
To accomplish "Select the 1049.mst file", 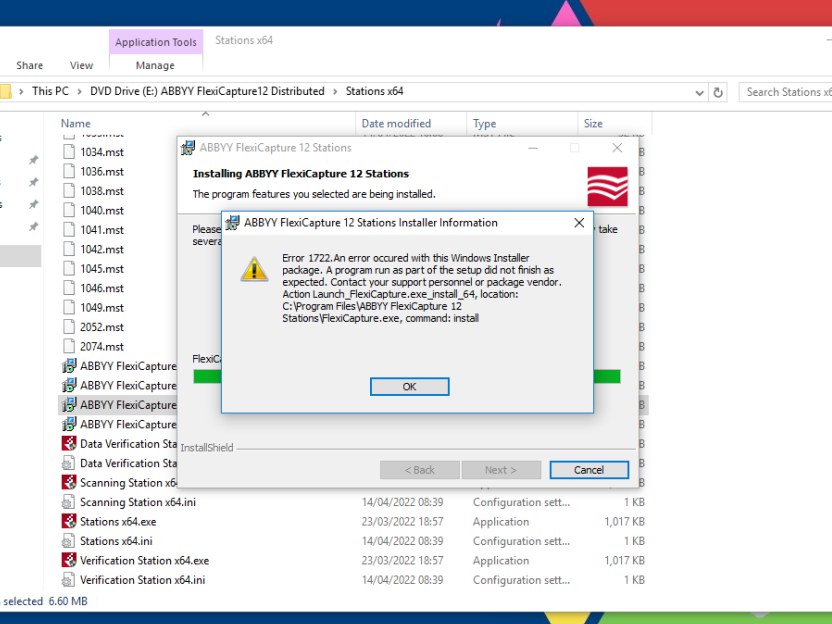I will (x=101, y=308).
